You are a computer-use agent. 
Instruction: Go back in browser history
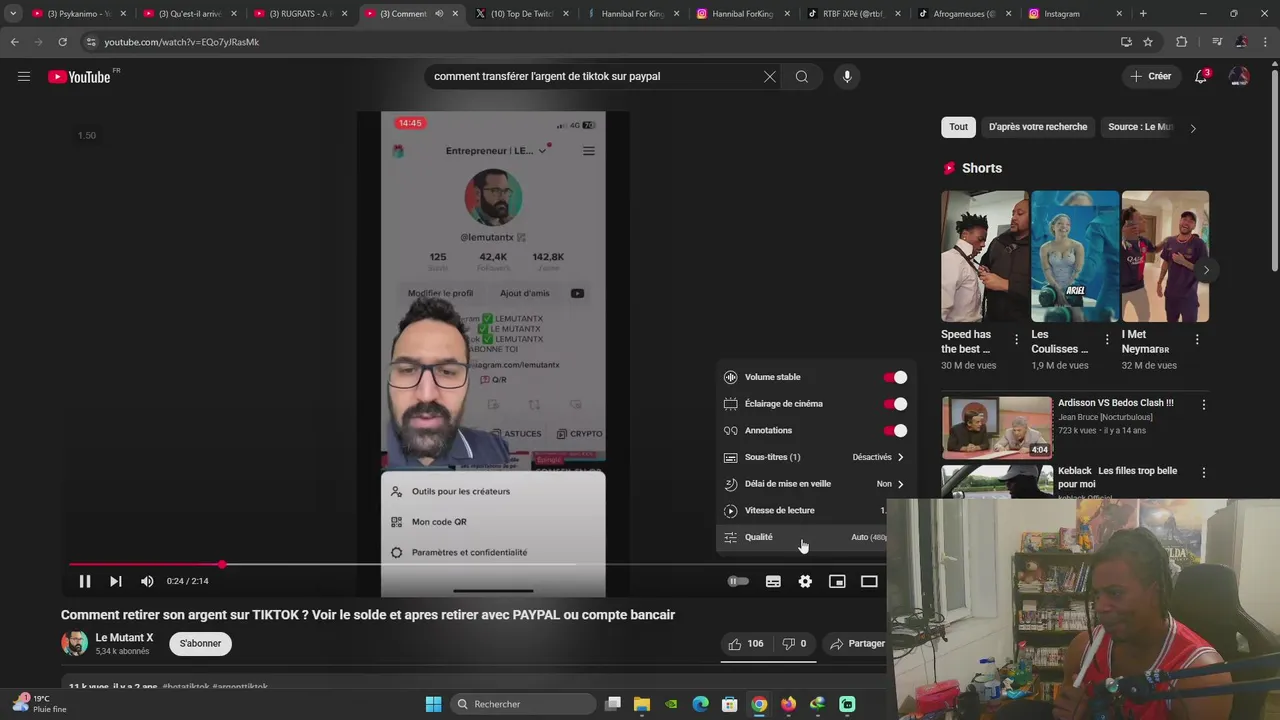tap(14, 42)
